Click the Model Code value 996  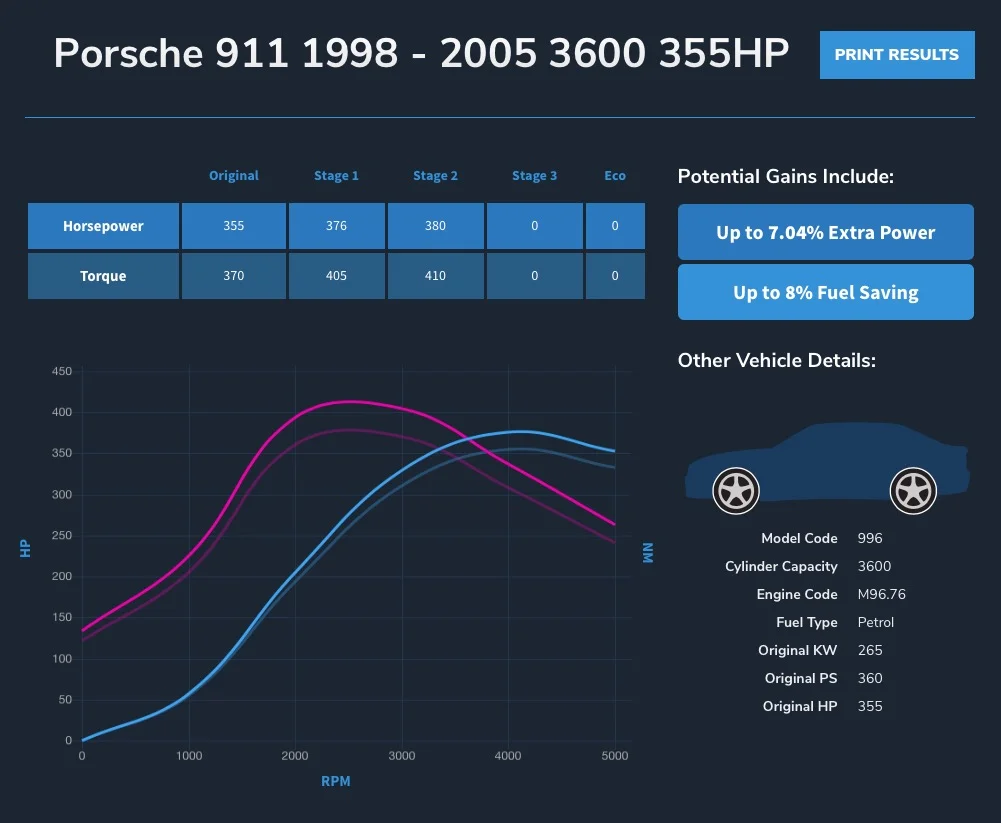coord(869,538)
